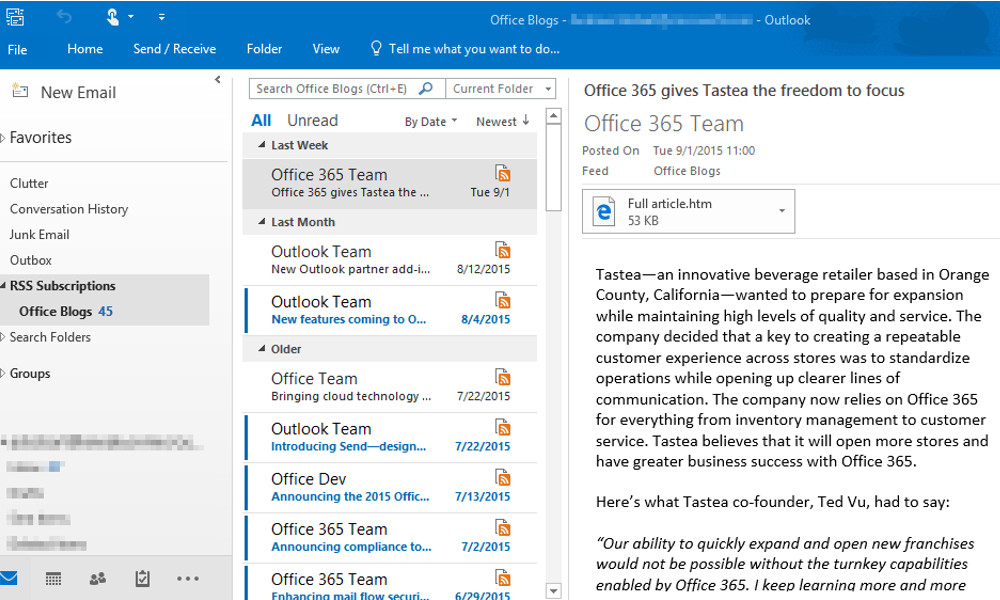The height and width of the screenshot is (600, 1000).
Task: Open the Tasks icon in navigation bar
Action: point(142,578)
